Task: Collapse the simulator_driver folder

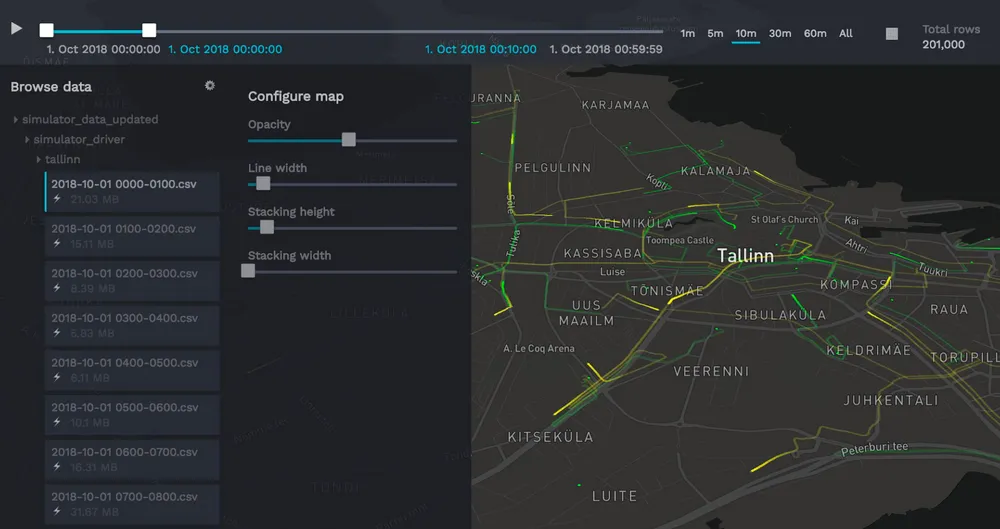Action: pyautogui.click(x=28, y=140)
